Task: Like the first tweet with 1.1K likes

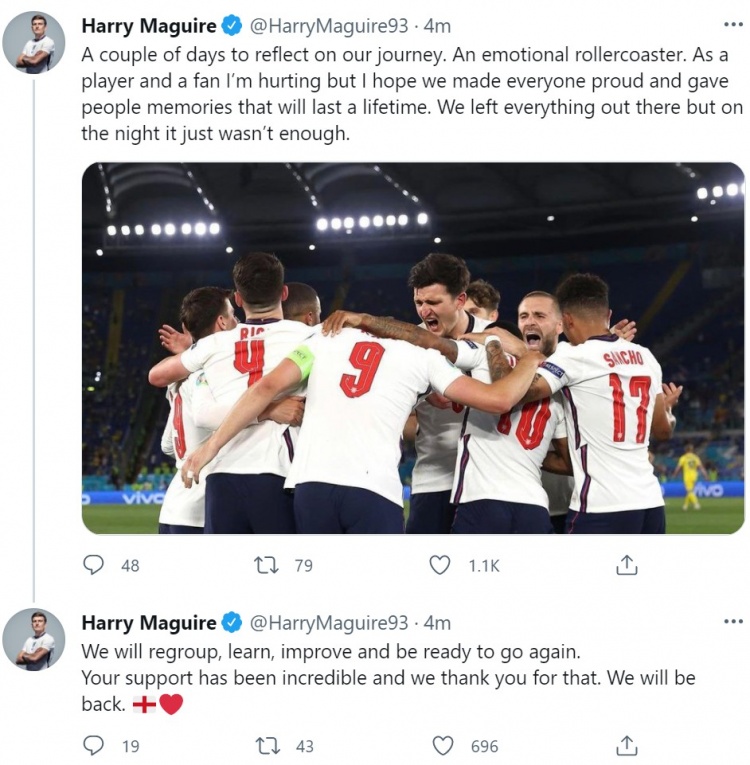Action: 440,565
